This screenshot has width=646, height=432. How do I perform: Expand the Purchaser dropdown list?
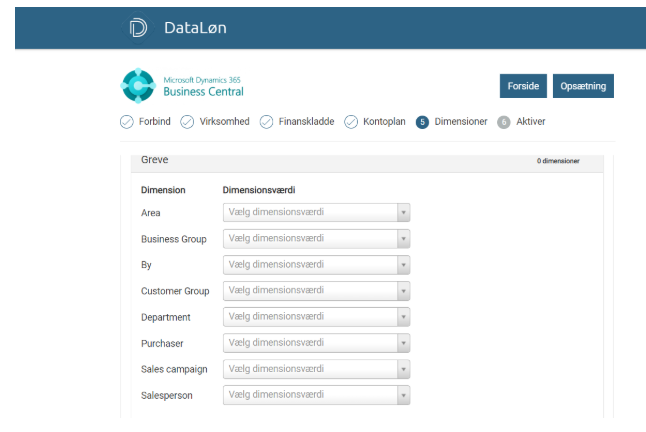pyautogui.click(x=403, y=343)
